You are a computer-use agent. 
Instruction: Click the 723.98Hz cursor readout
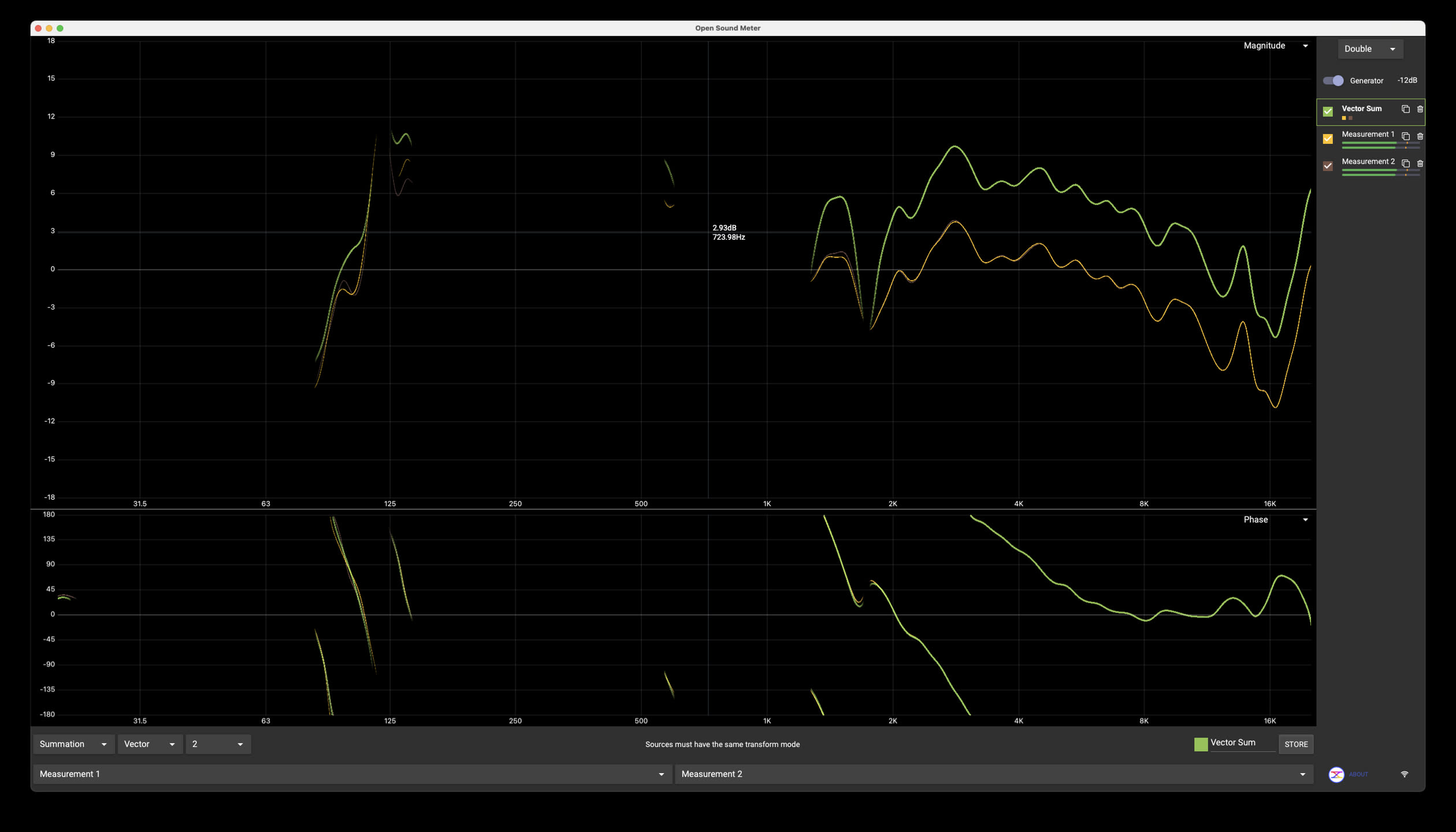(729, 237)
